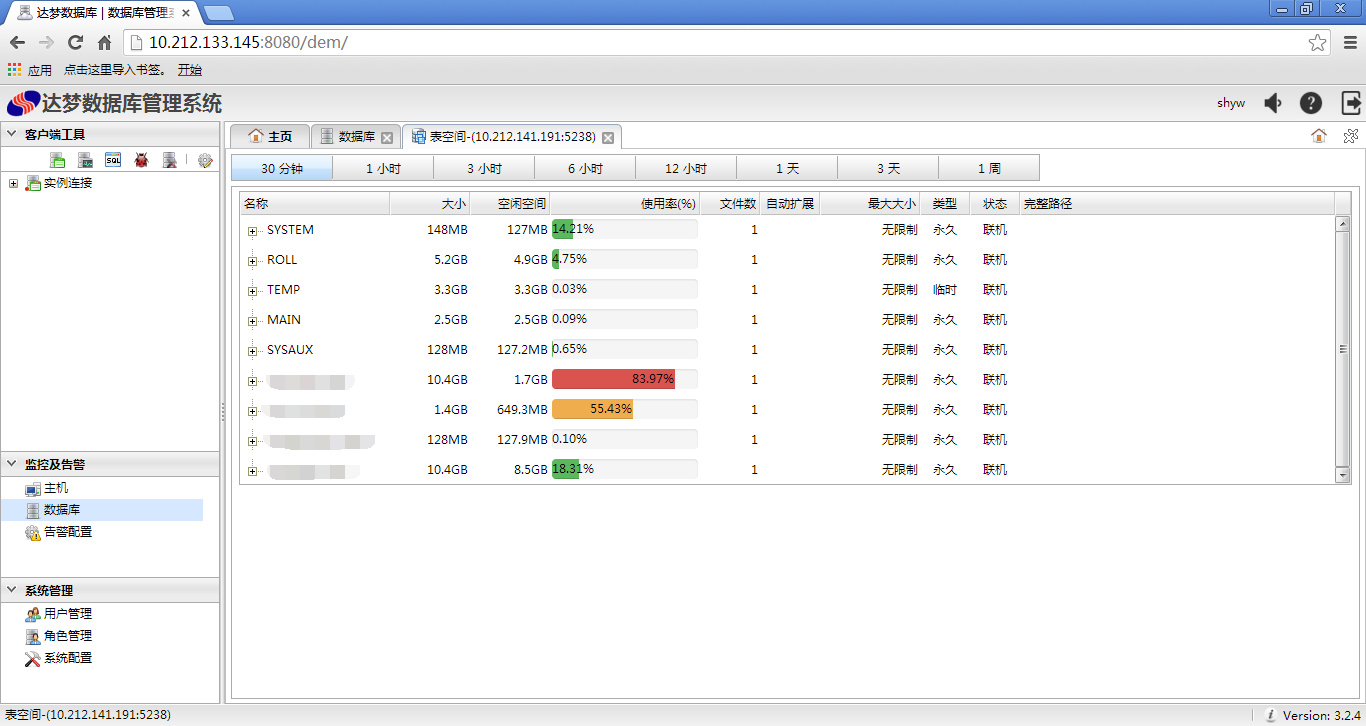Click the red 83.97% usage bar
The image size is (1366, 726).
613,379
